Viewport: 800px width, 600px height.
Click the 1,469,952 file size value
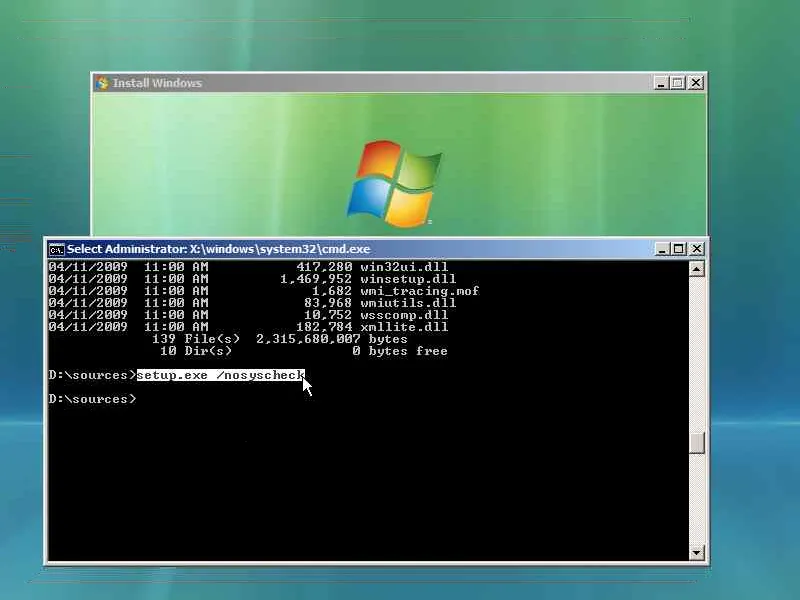click(x=316, y=279)
